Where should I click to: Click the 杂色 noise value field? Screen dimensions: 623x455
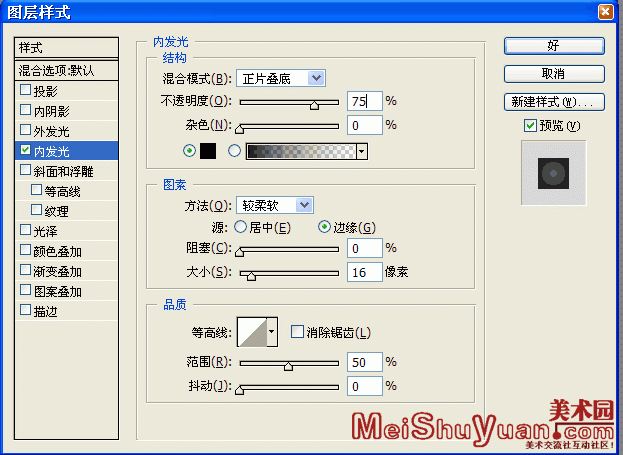365,125
